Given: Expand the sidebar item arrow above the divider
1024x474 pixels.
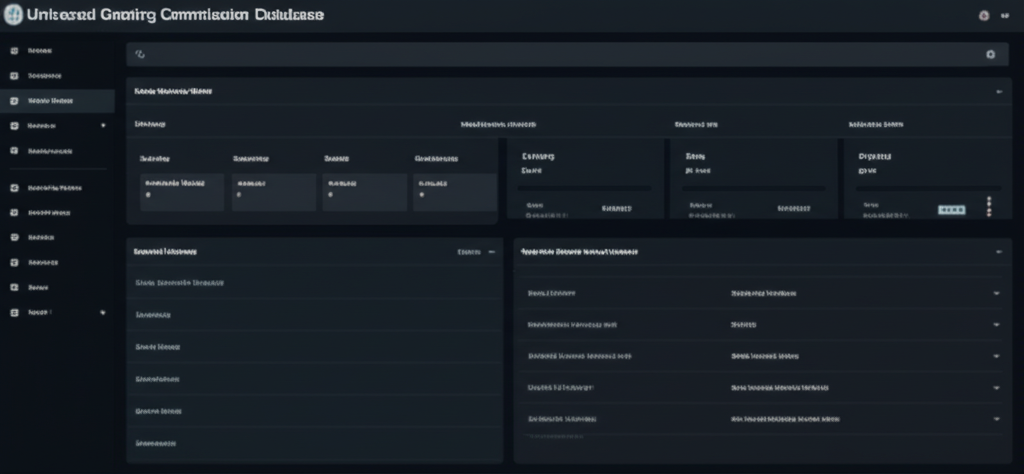Looking at the screenshot, I should (103, 125).
